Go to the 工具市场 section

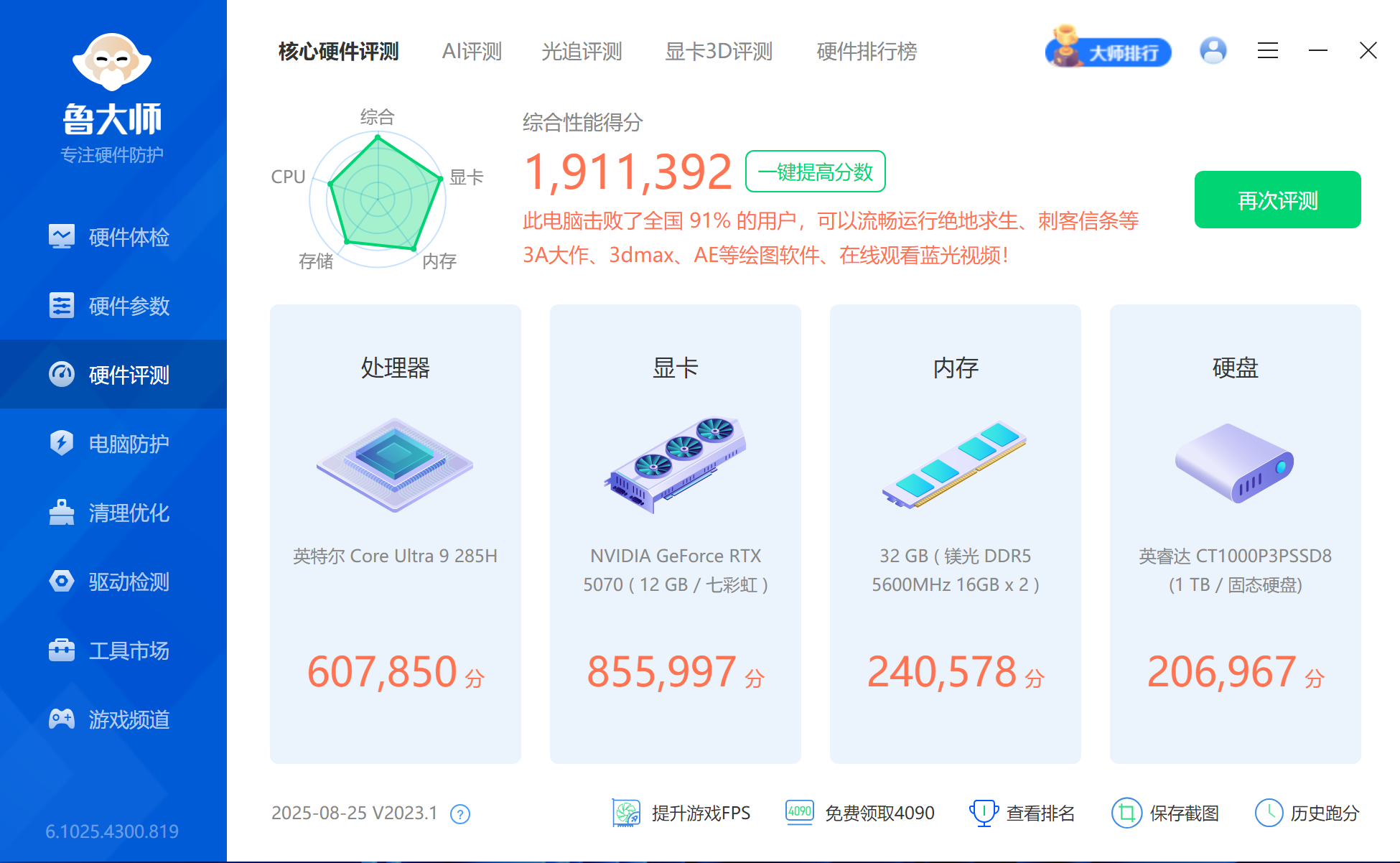113,650
